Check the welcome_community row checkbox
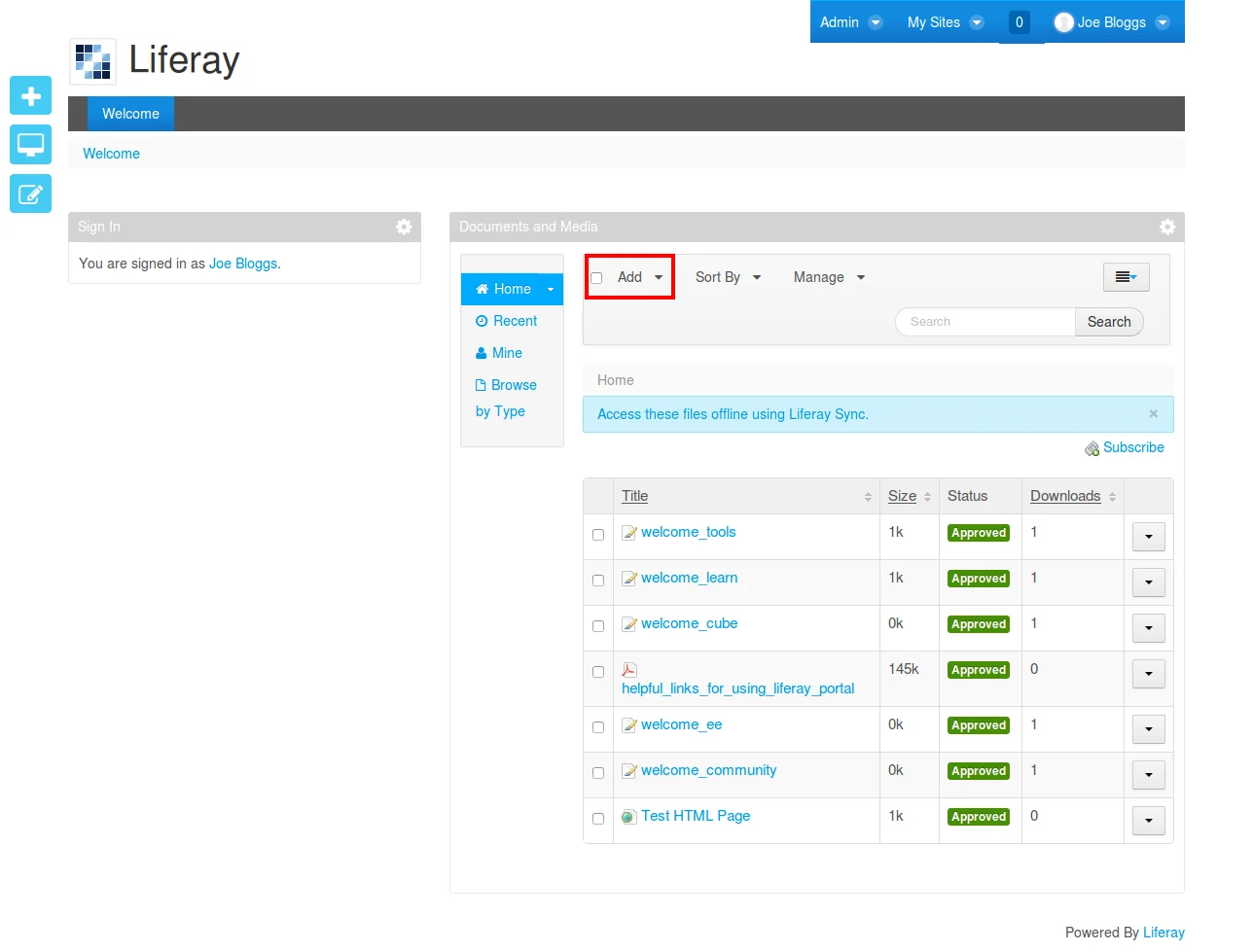 [598, 773]
